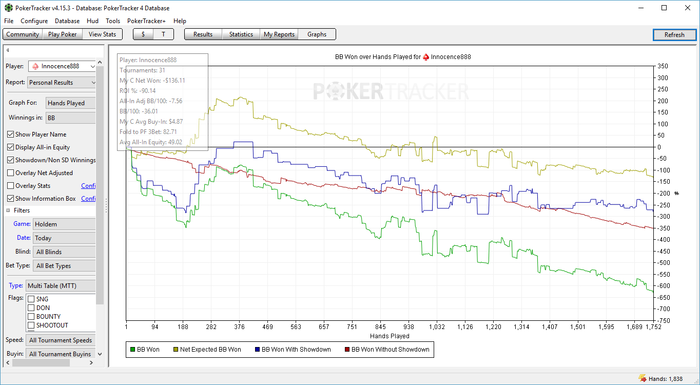
Task: Click the Configure link next to Overlay Stats
Action: click(88, 186)
